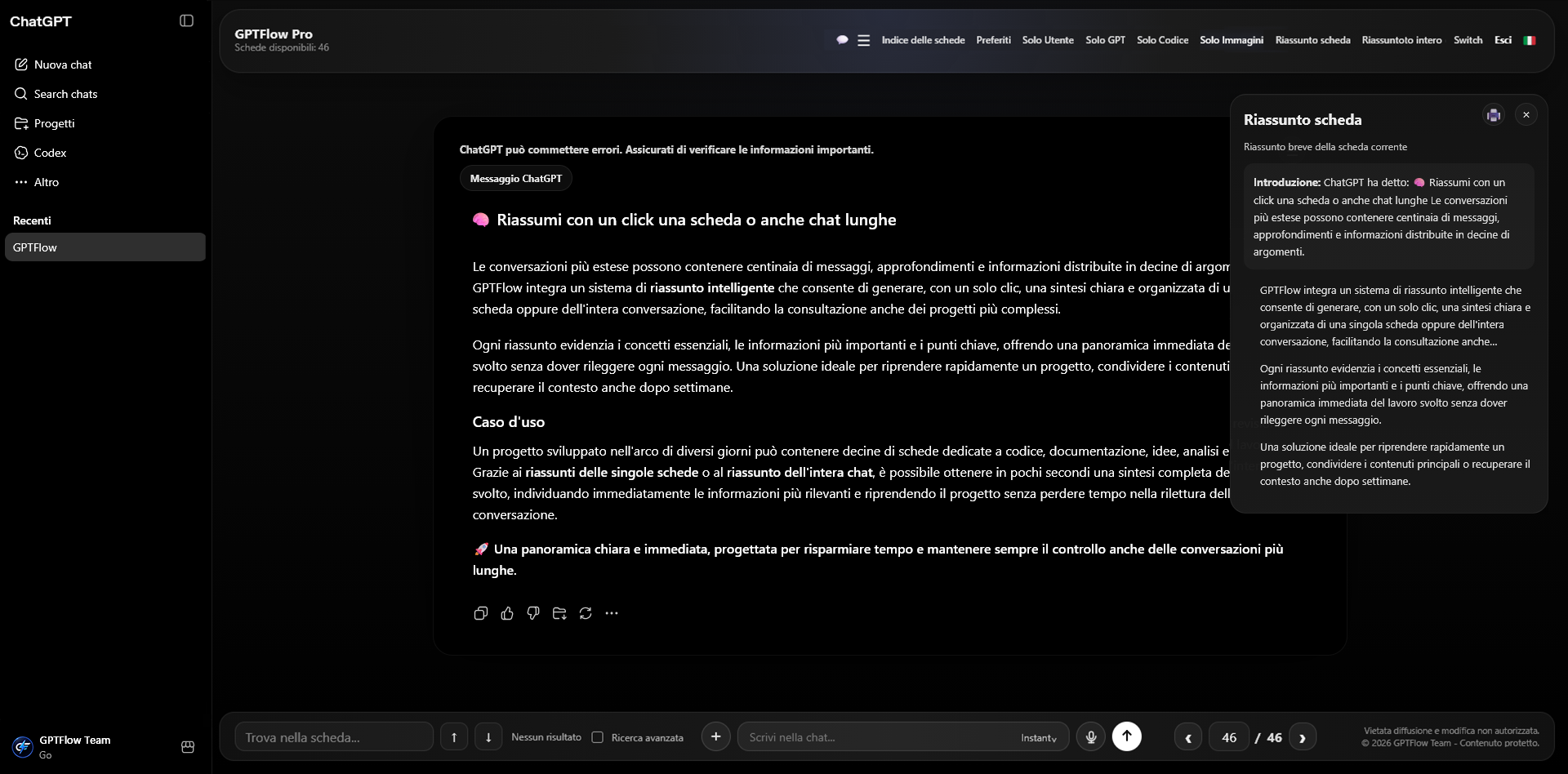This screenshot has height=774, width=1568.
Task: Close the Riassunto scheda panel
Action: coord(1526,115)
